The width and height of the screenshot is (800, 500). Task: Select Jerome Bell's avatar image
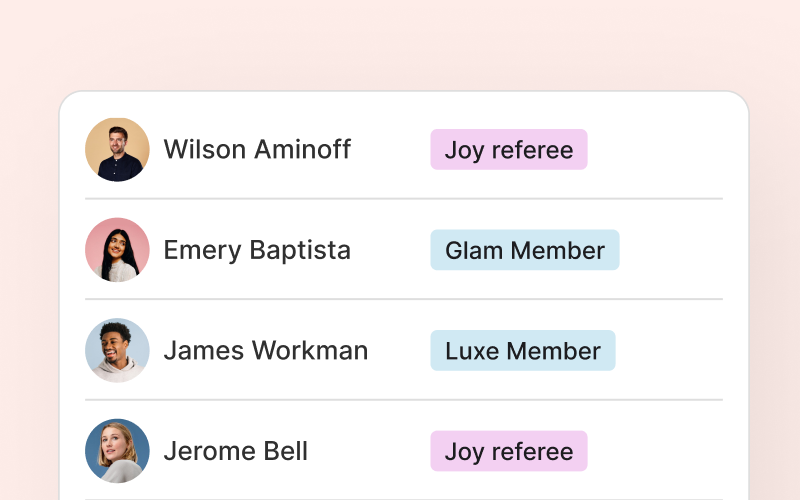point(117,451)
